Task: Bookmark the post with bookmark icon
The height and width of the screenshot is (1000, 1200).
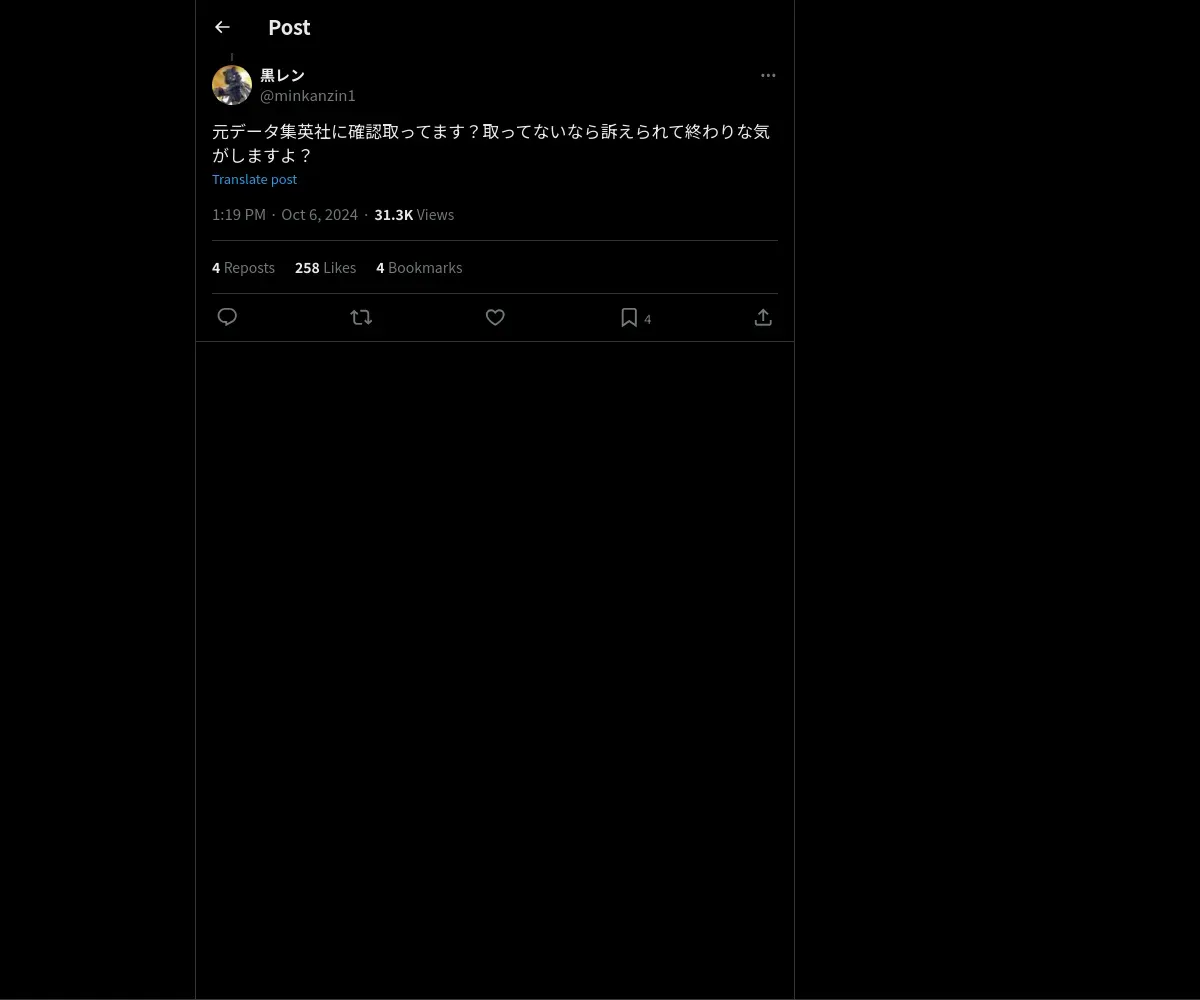Action: pos(629,317)
